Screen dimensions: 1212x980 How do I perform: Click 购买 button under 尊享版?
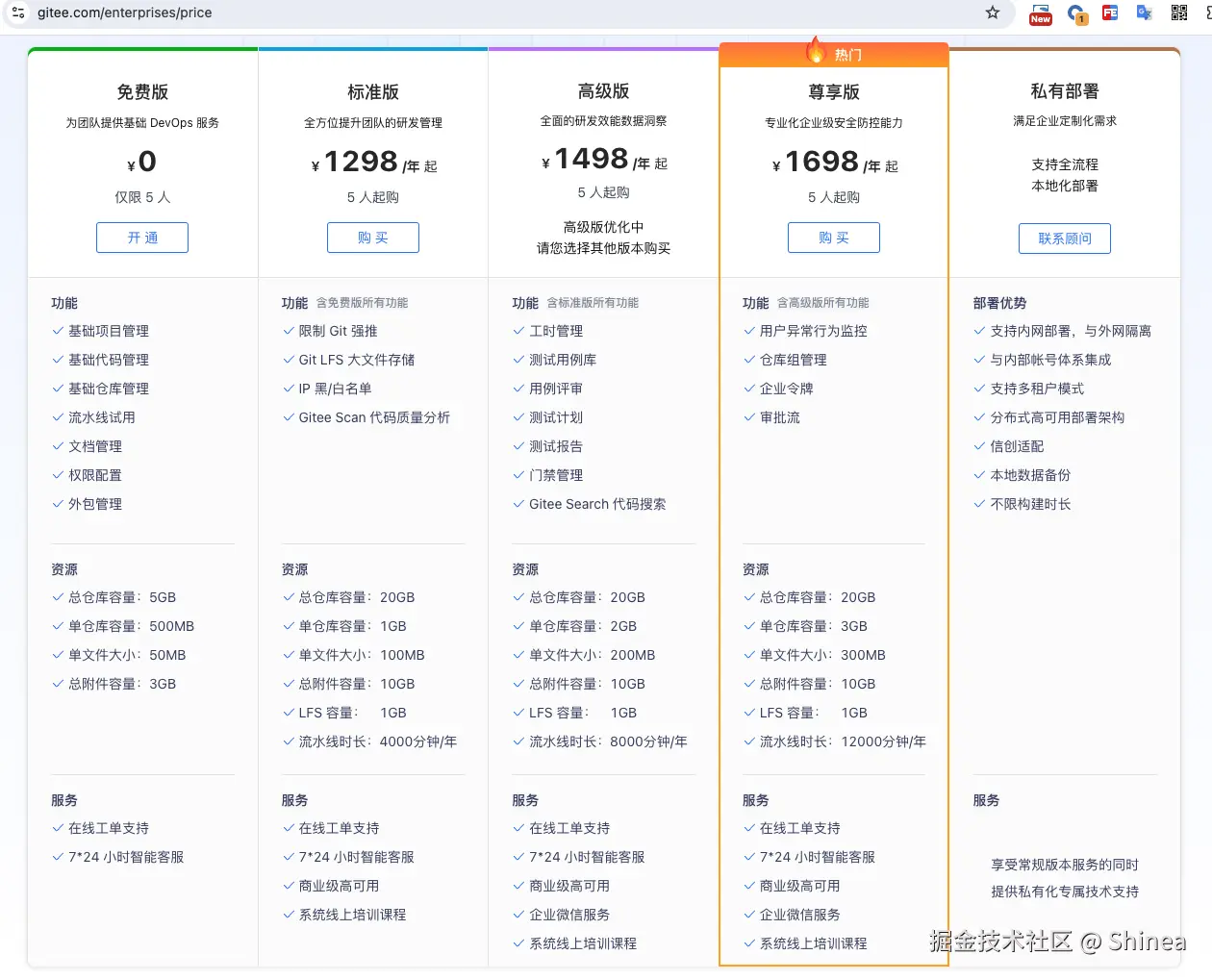[834, 238]
